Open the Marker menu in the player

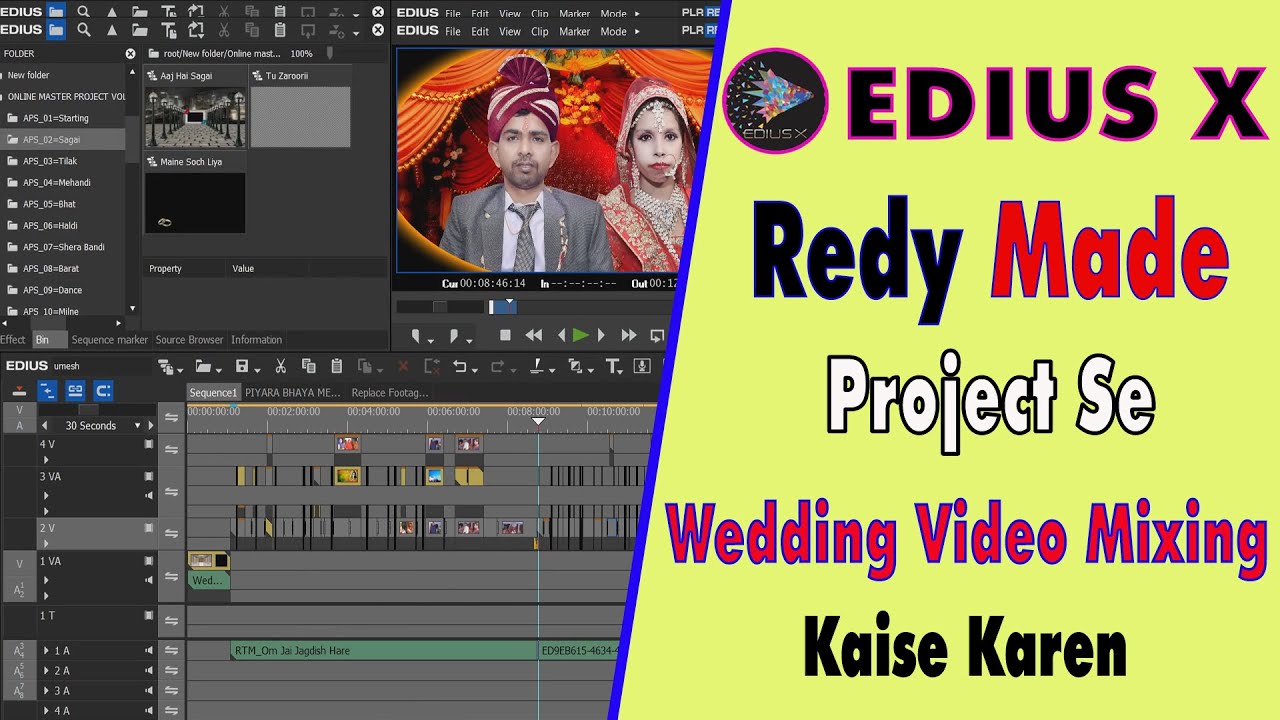pos(574,31)
